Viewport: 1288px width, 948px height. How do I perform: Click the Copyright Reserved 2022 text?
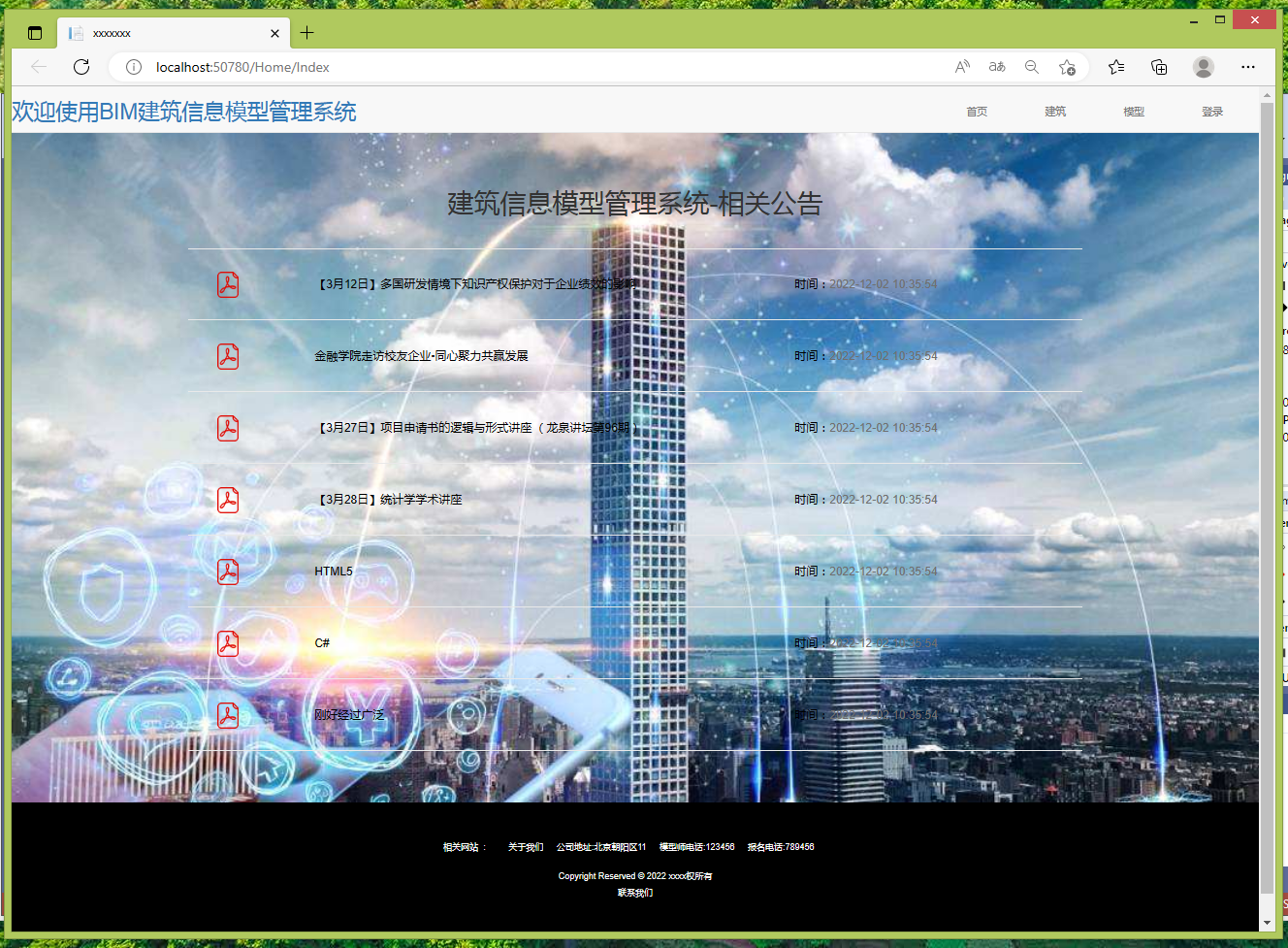click(635, 876)
